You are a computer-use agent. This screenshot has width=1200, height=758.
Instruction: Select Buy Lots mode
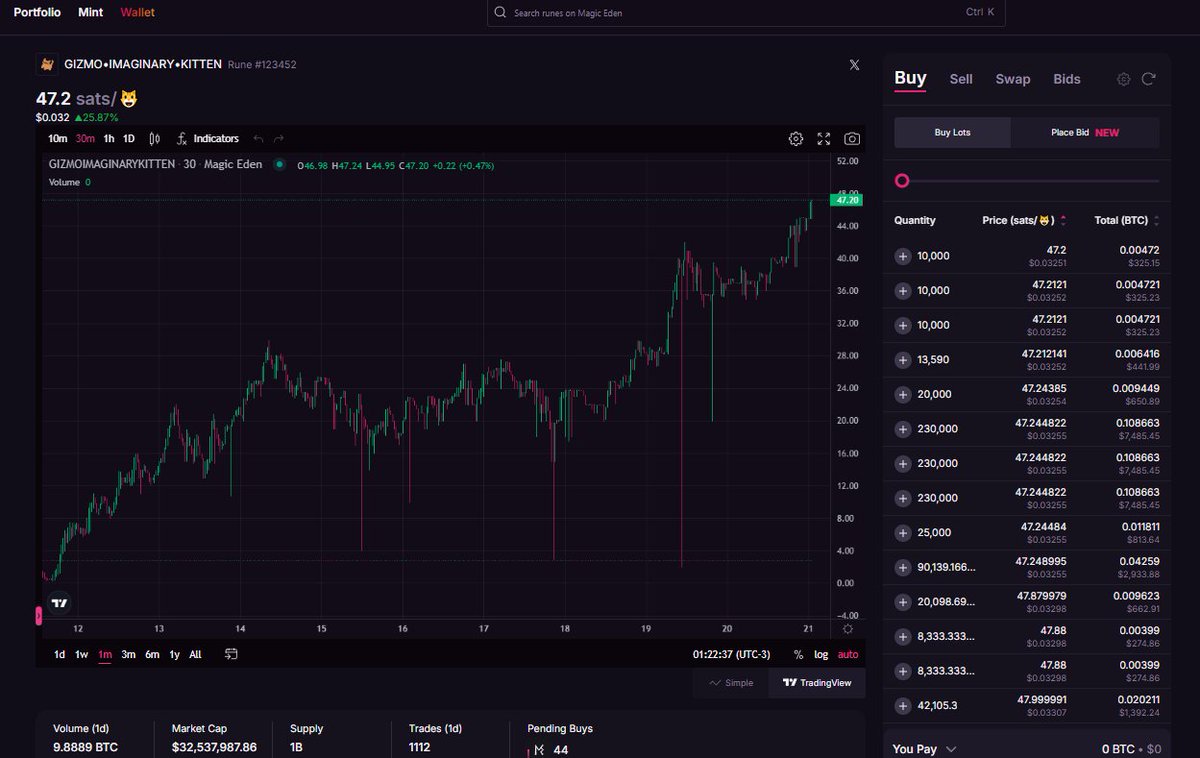tap(952, 132)
